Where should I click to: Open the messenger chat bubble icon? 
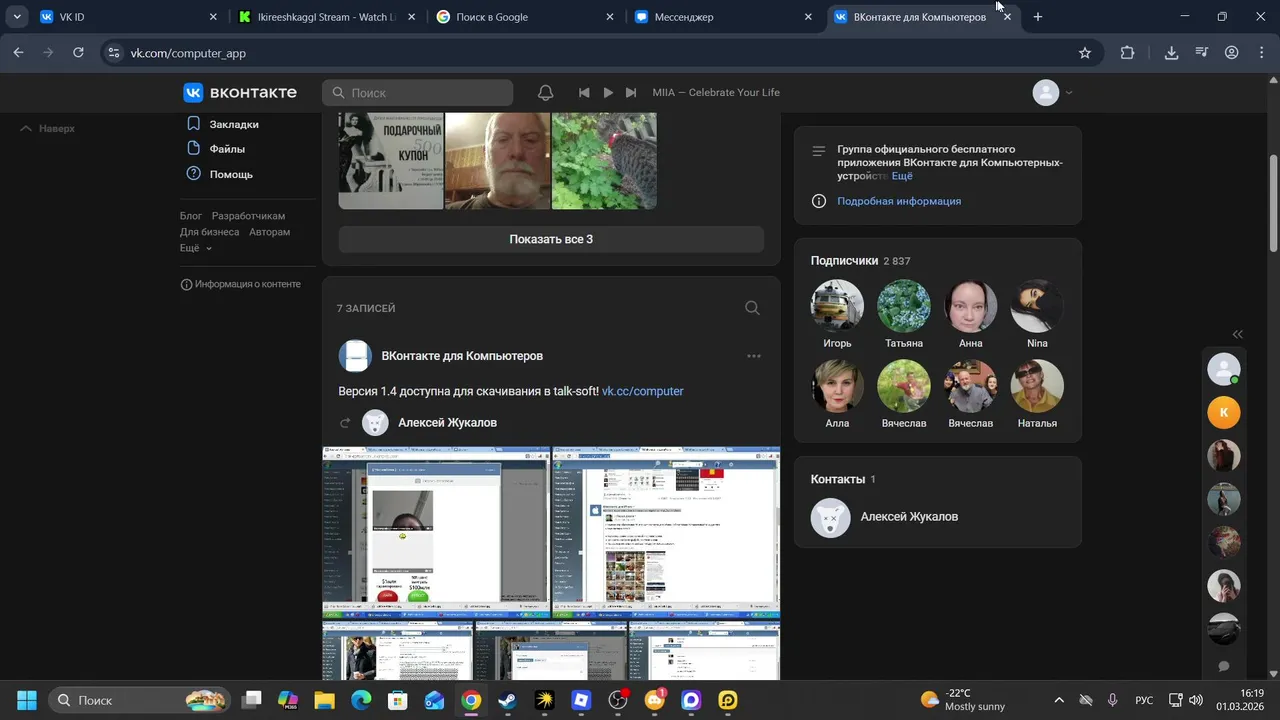(1224, 666)
